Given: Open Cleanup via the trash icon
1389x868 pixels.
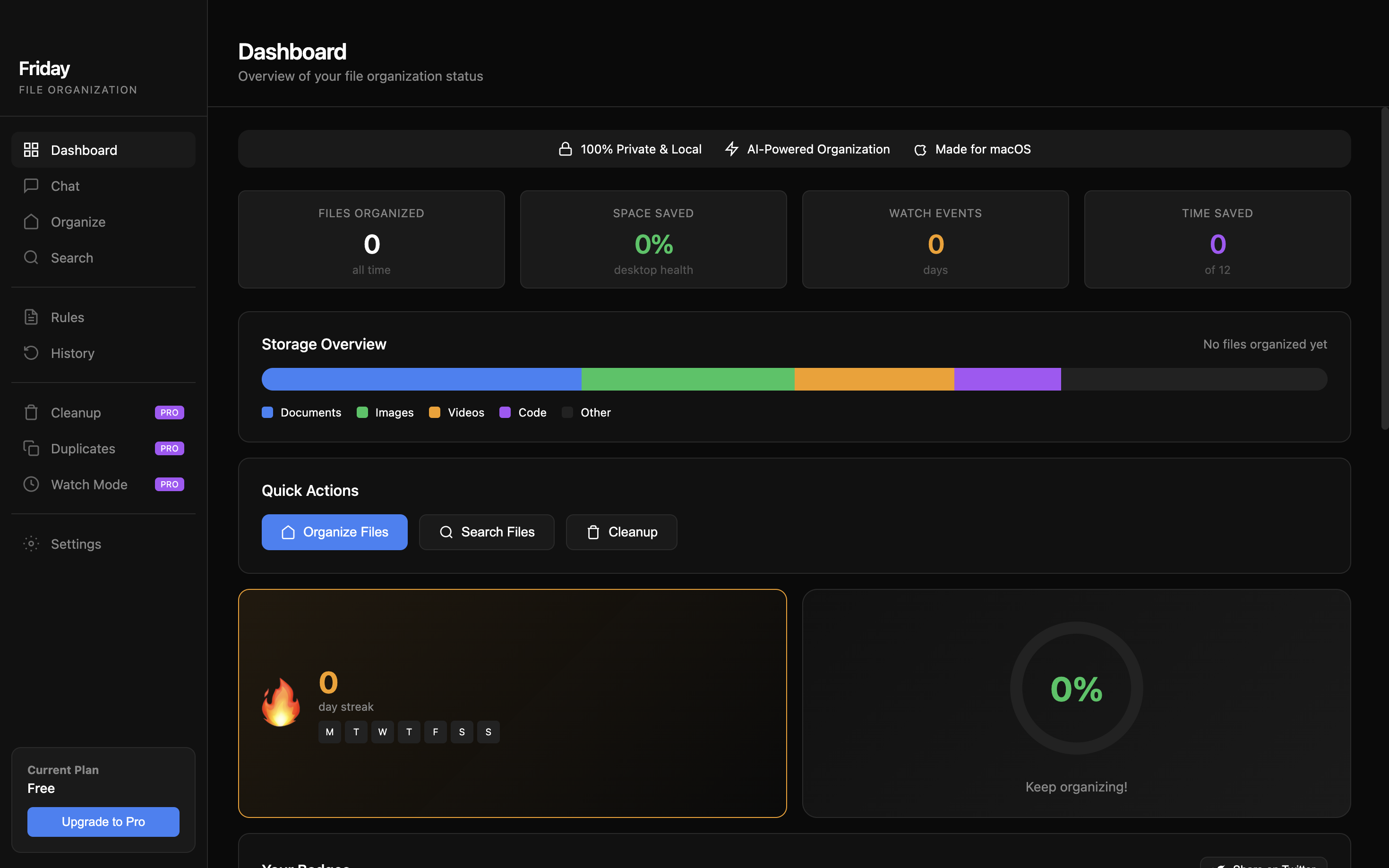Looking at the screenshot, I should point(31,412).
